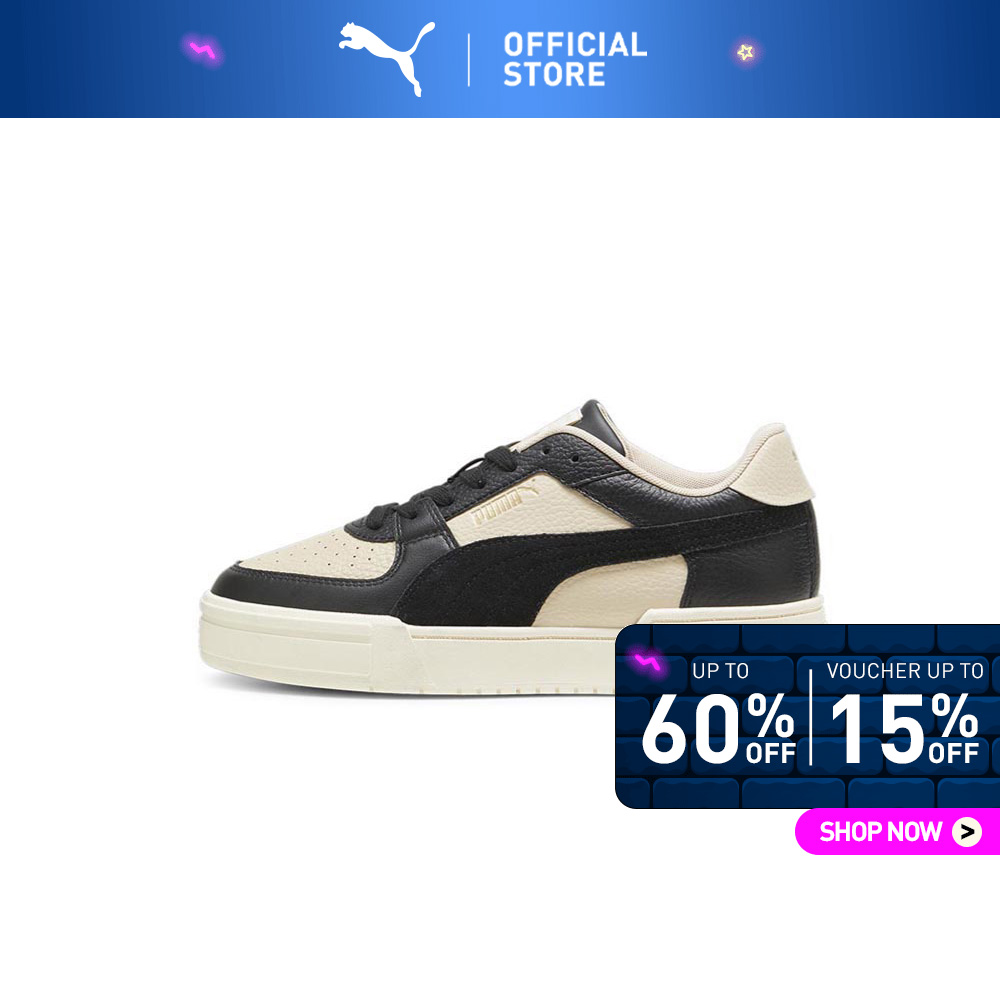Click the gold PUMA logo on shoe
This screenshot has height=1000, width=1000.
503,503
